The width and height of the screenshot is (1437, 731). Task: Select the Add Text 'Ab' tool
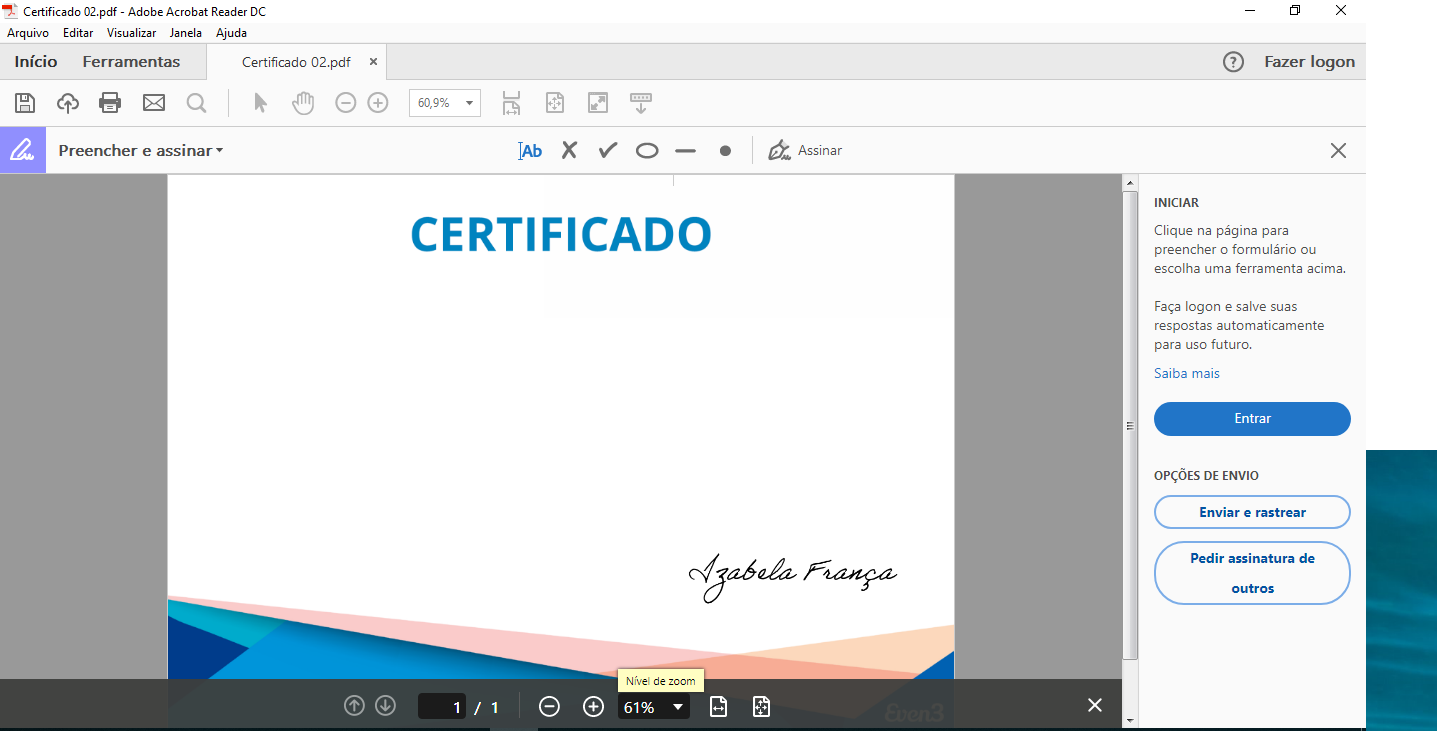[530, 151]
